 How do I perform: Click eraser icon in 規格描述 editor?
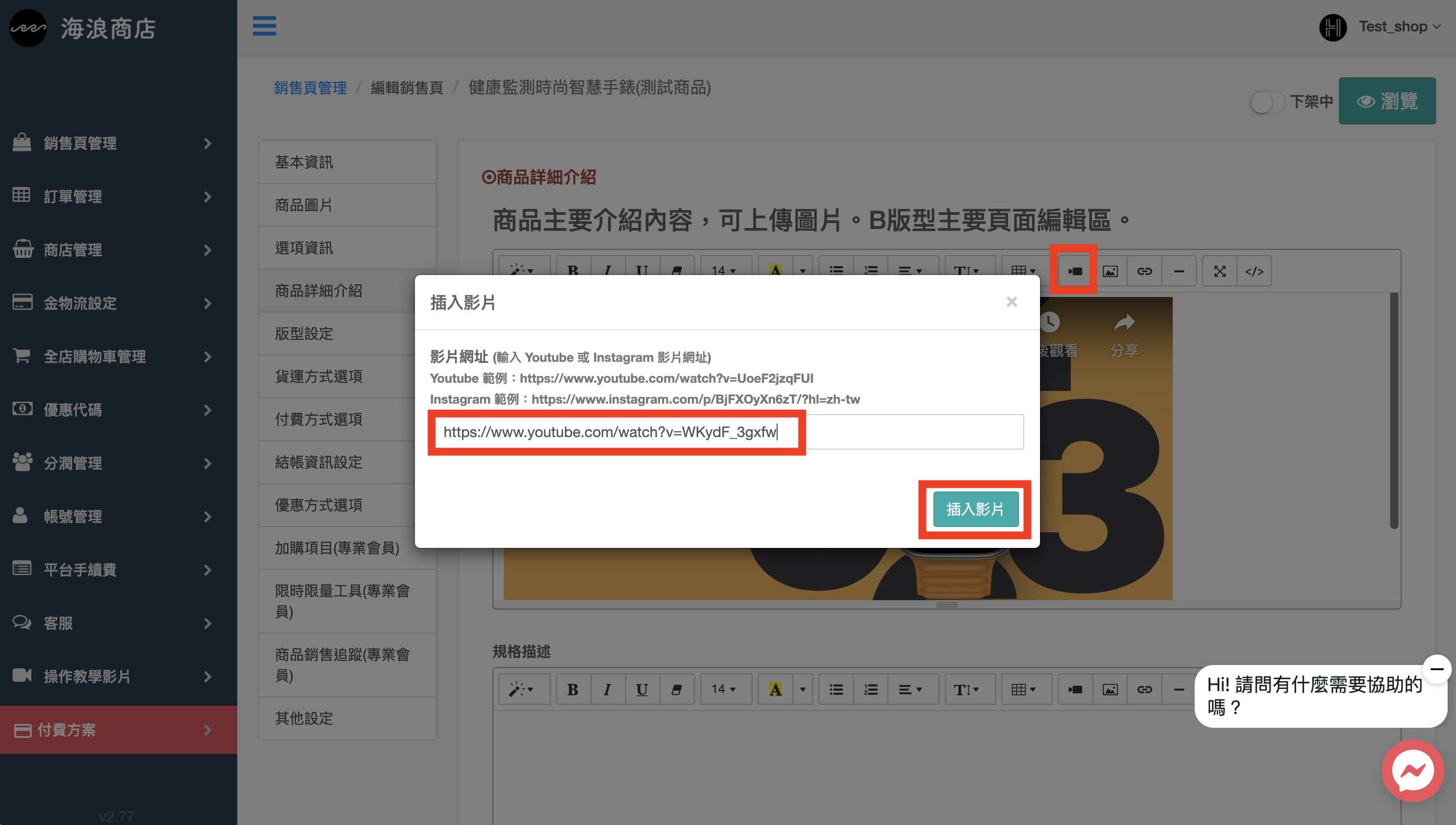[677, 690]
